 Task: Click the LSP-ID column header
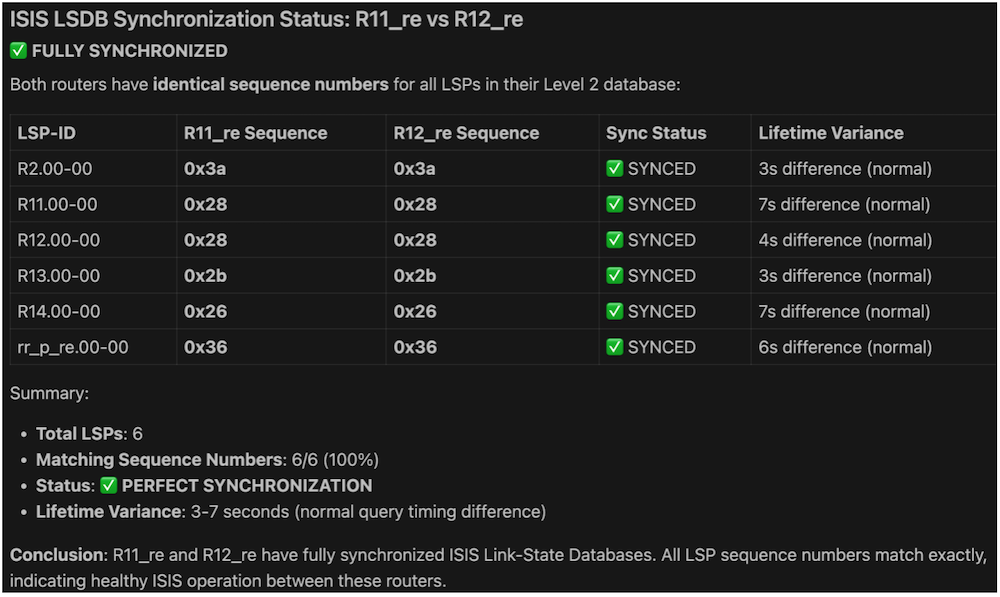tap(47, 133)
